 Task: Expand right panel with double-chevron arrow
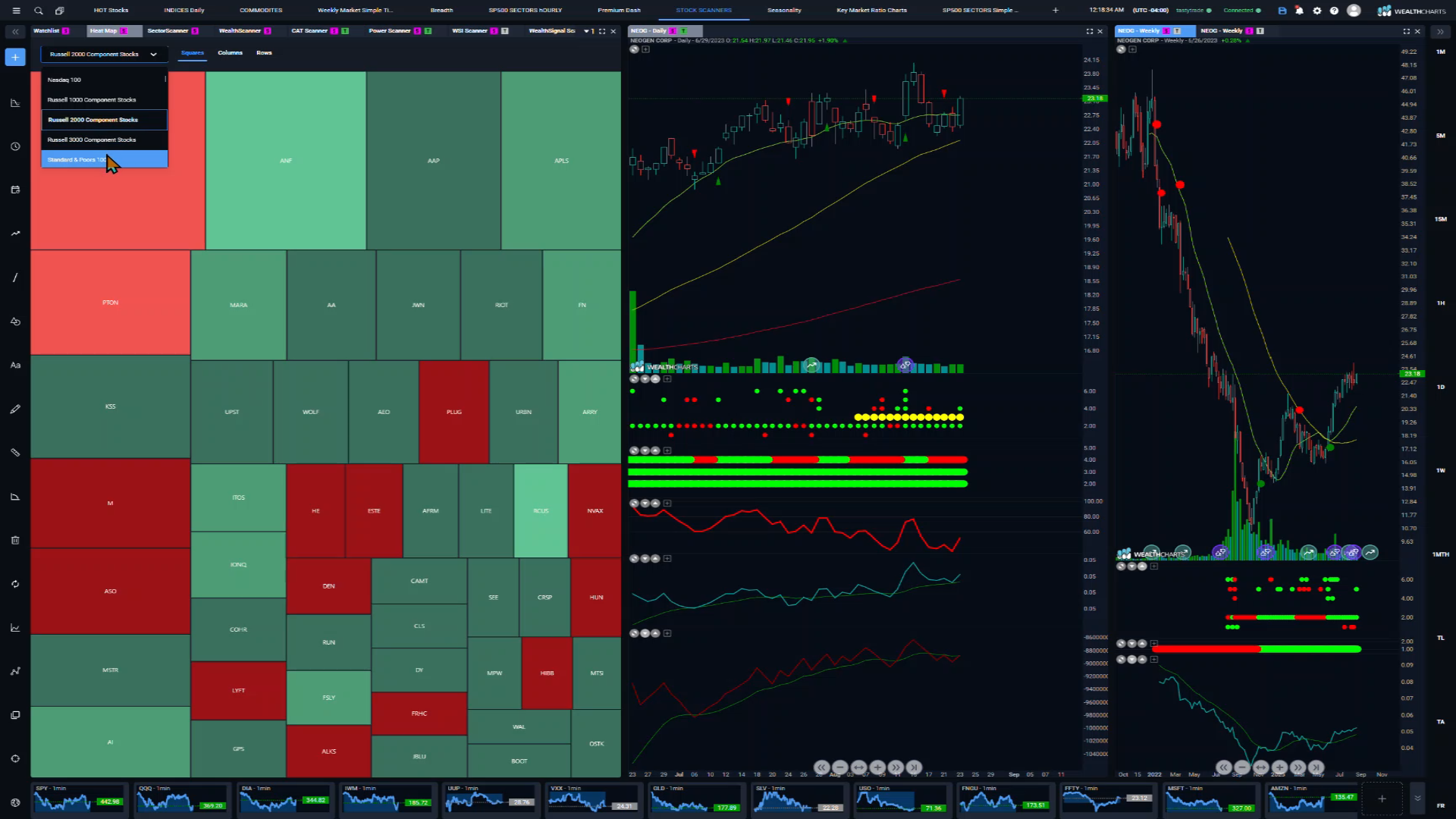[1440, 32]
